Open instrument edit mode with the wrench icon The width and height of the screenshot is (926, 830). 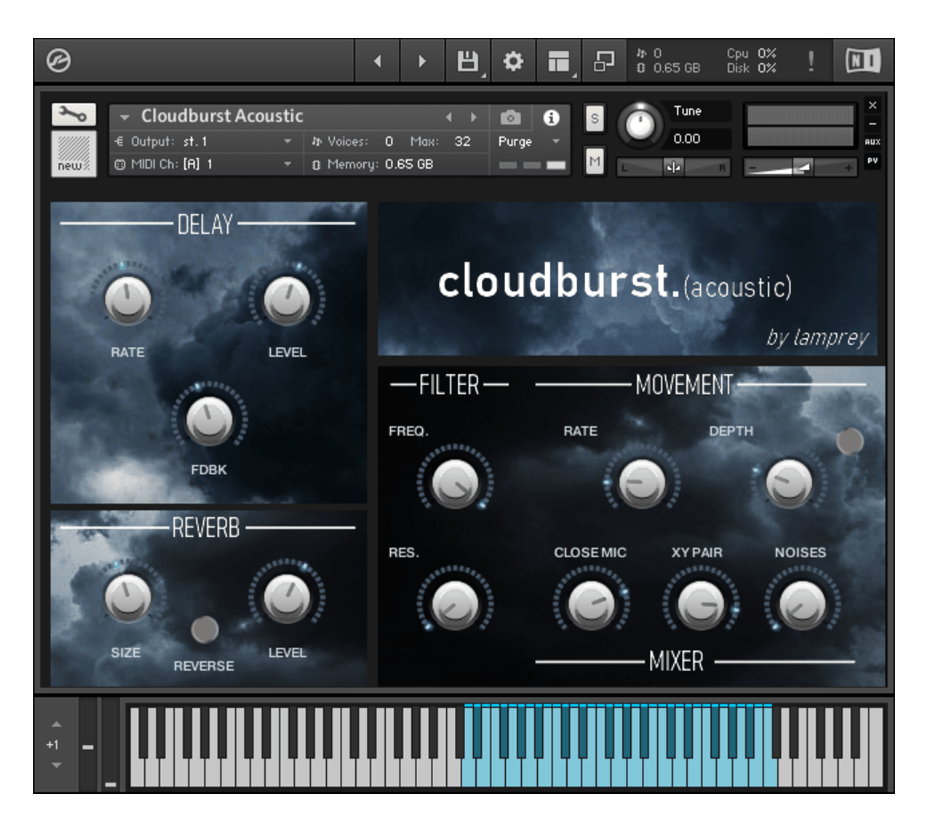tap(73, 115)
